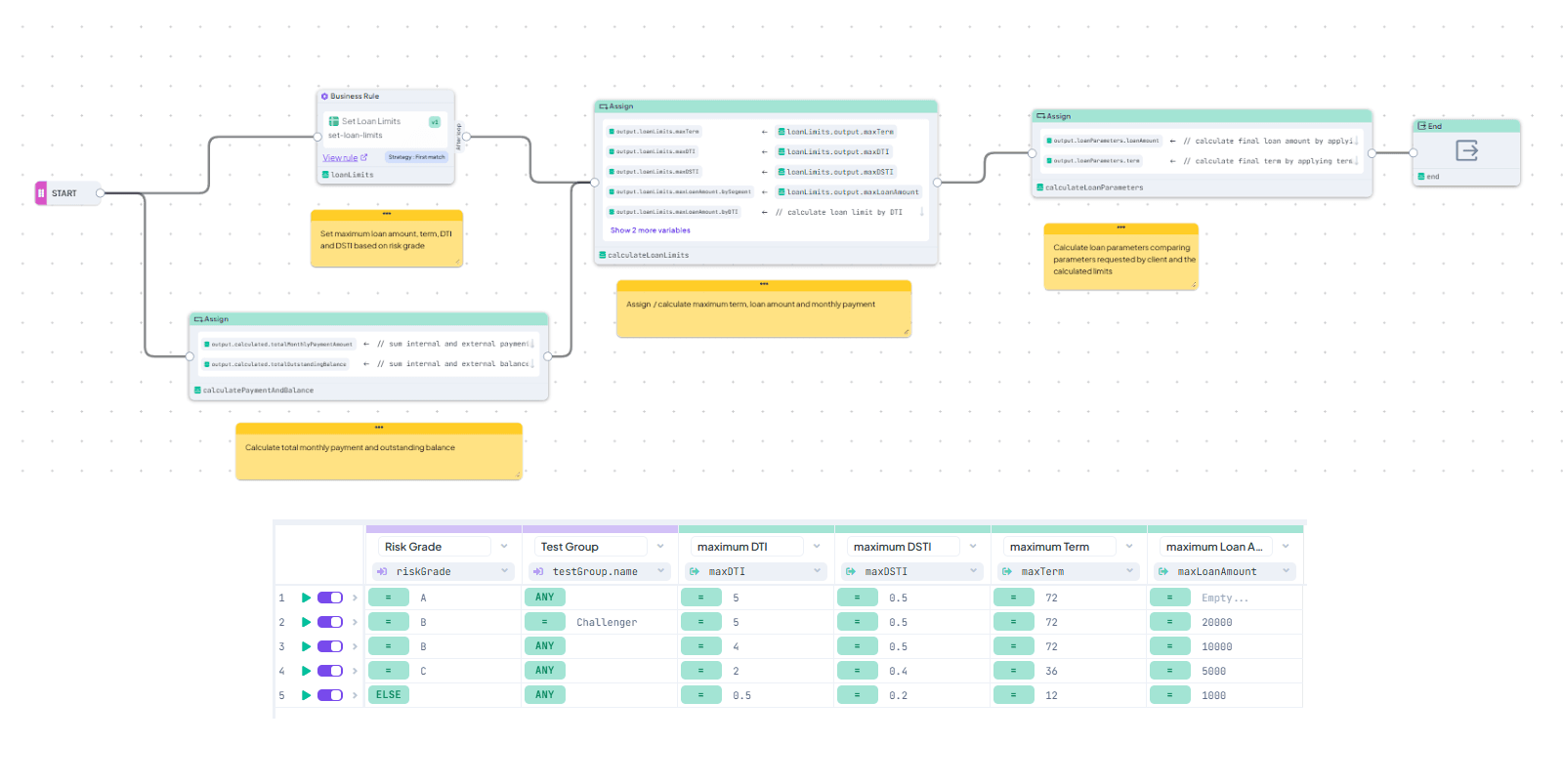Click the Business Rule node header icon
Viewport: 1563px width, 784px height.
[324, 97]
